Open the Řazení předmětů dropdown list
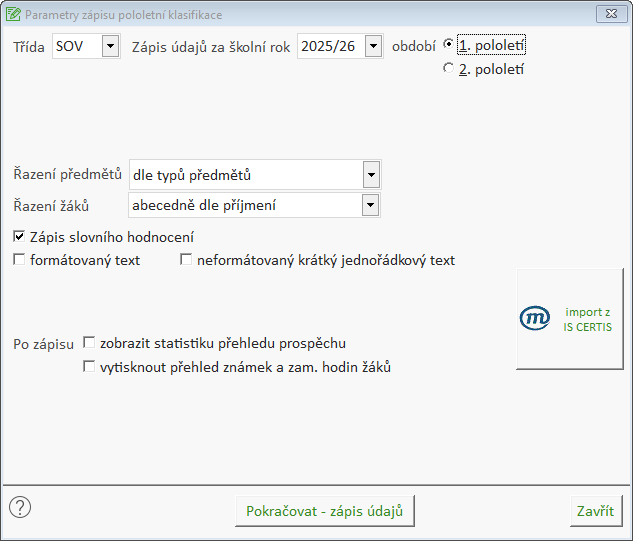633x541 pixels. [x=371, y=175]
